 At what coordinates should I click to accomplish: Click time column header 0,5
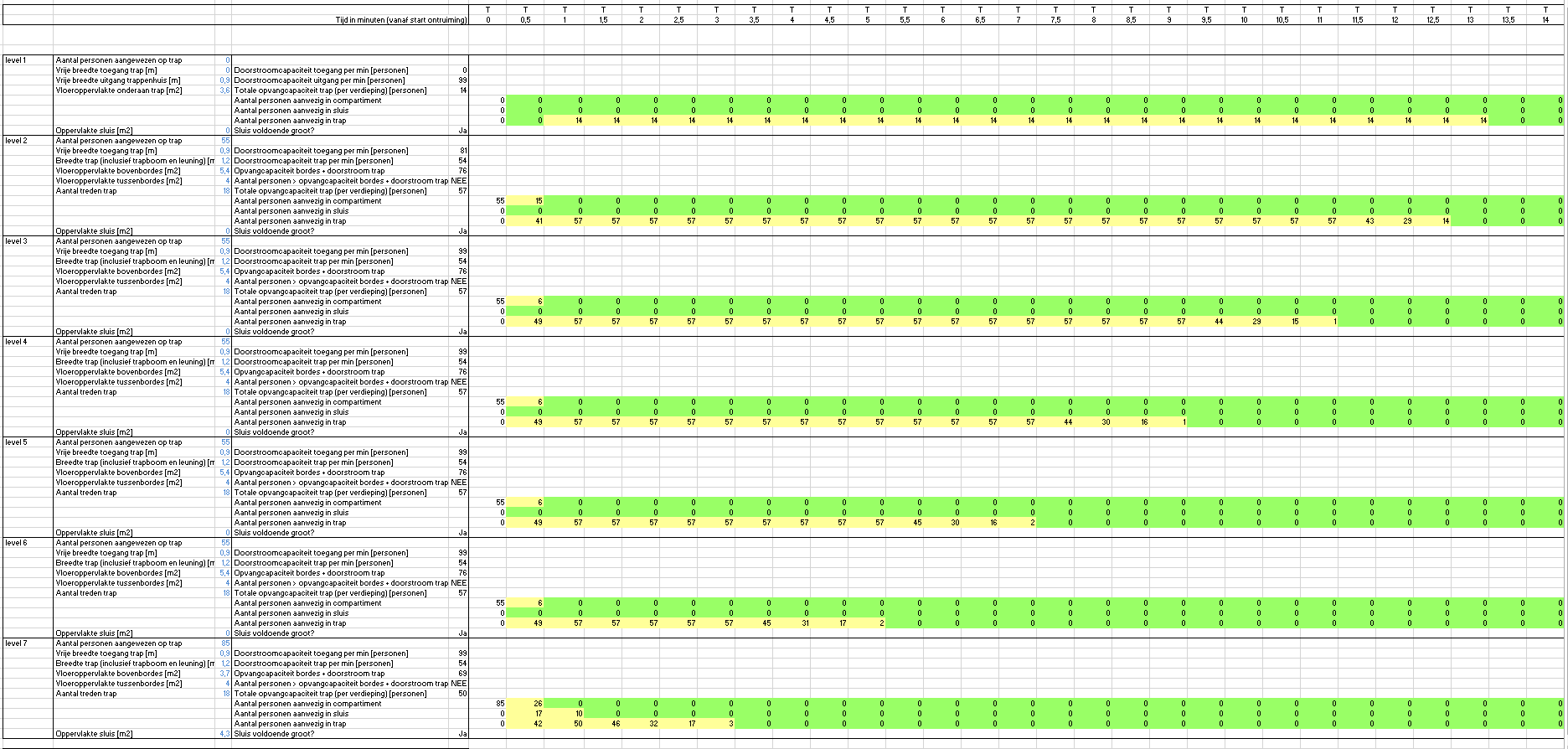pos(526,20)
